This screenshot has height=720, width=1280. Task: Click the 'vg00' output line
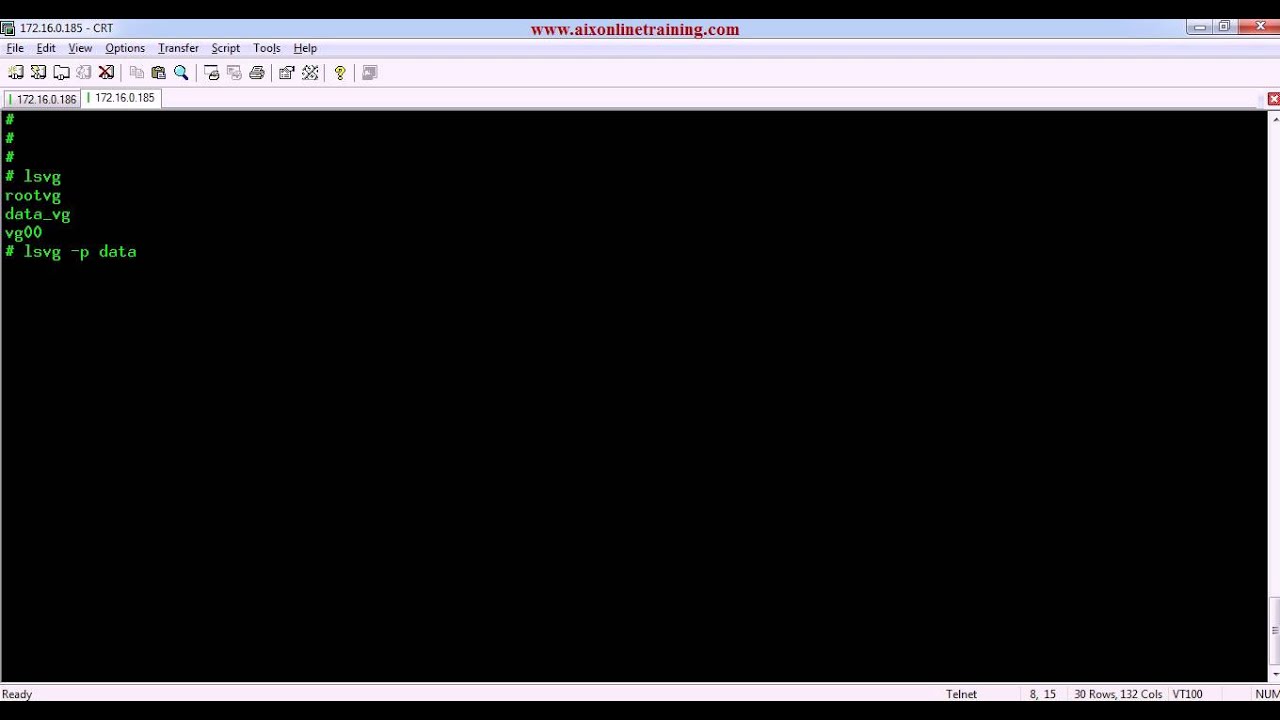point(23,233)
